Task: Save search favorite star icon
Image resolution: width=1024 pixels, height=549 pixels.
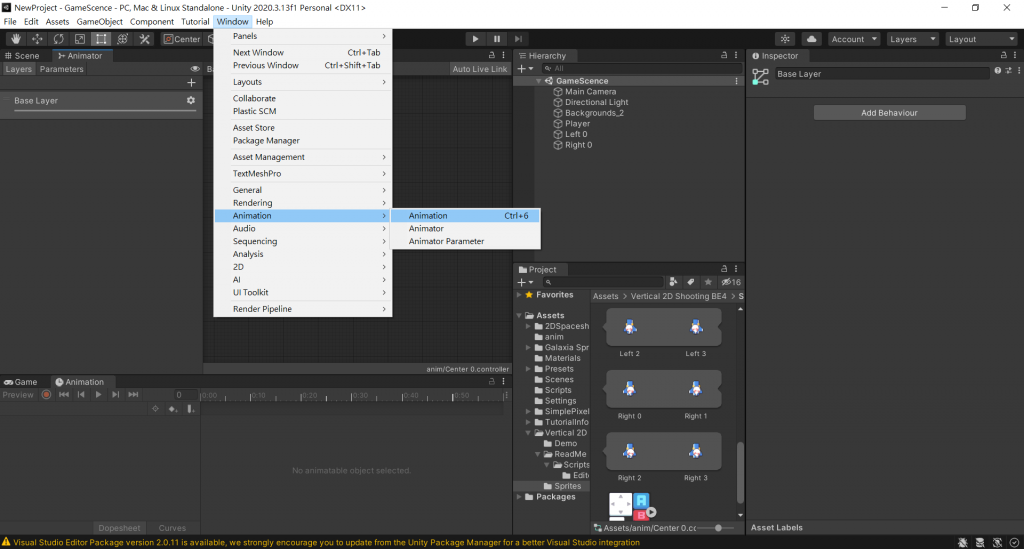Action: [708, 282]
